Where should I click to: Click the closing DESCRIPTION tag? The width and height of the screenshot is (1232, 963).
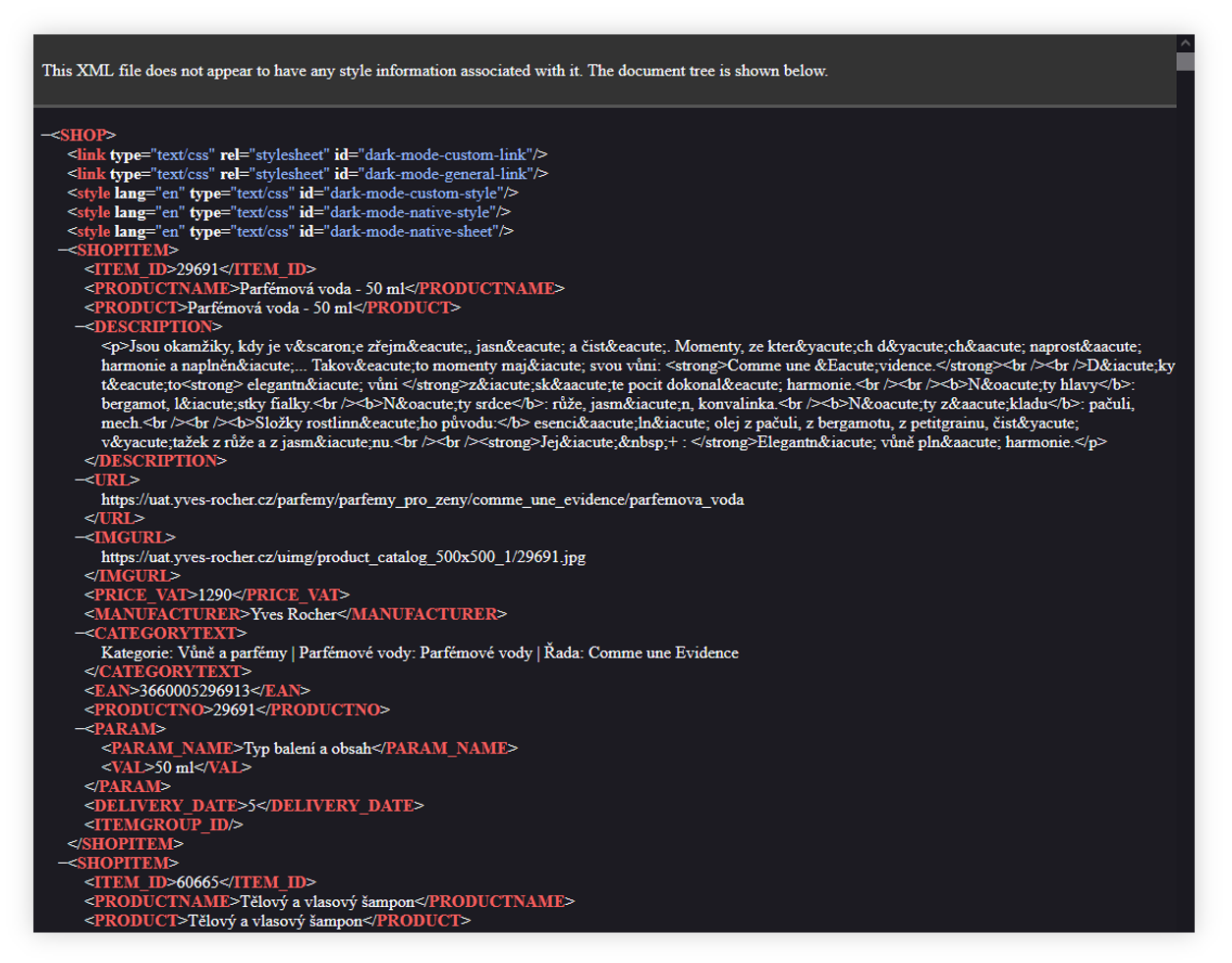(155, 461)
